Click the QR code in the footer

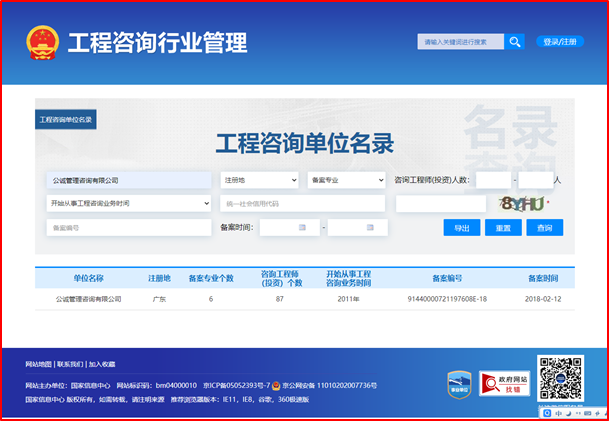[559, 380]
